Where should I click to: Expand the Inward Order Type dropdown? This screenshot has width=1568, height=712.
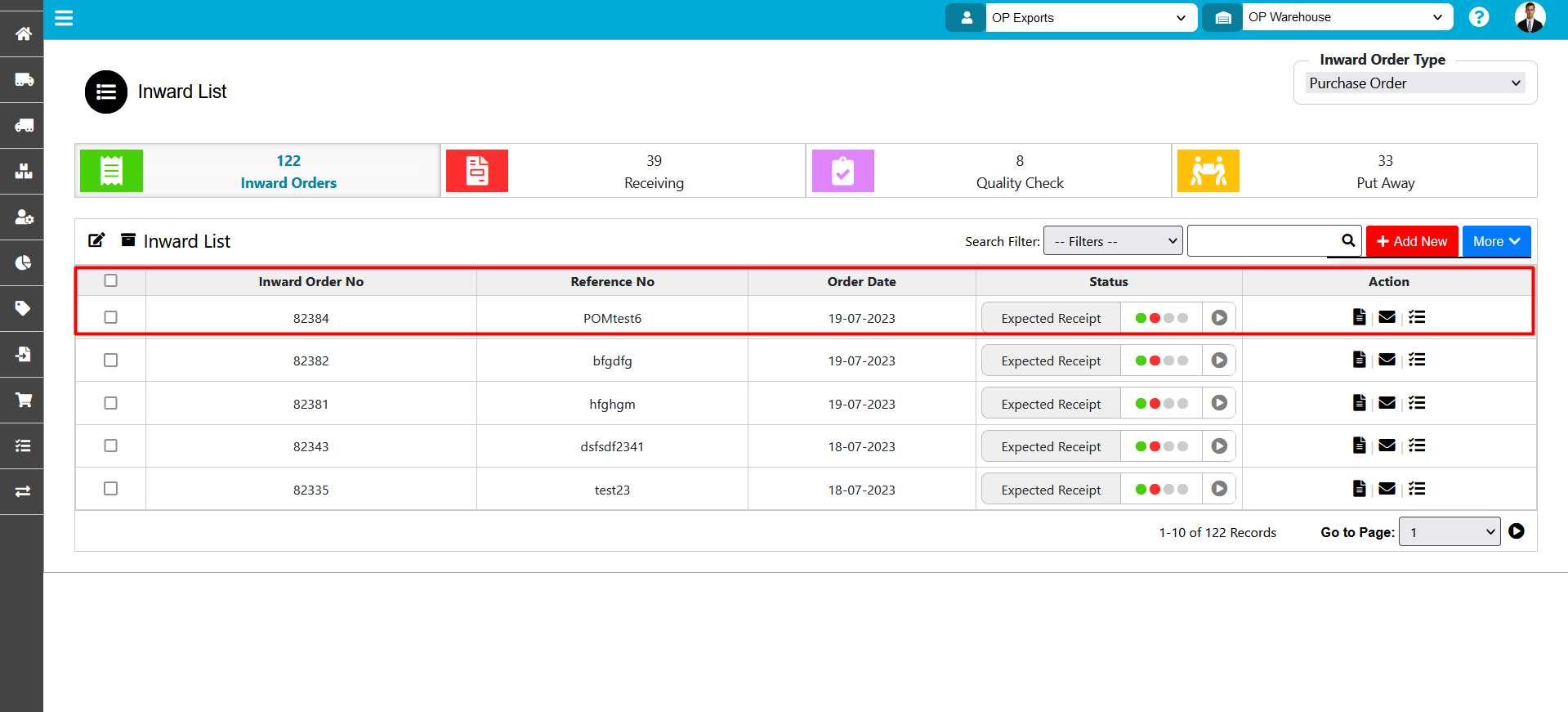point(1414,83)
